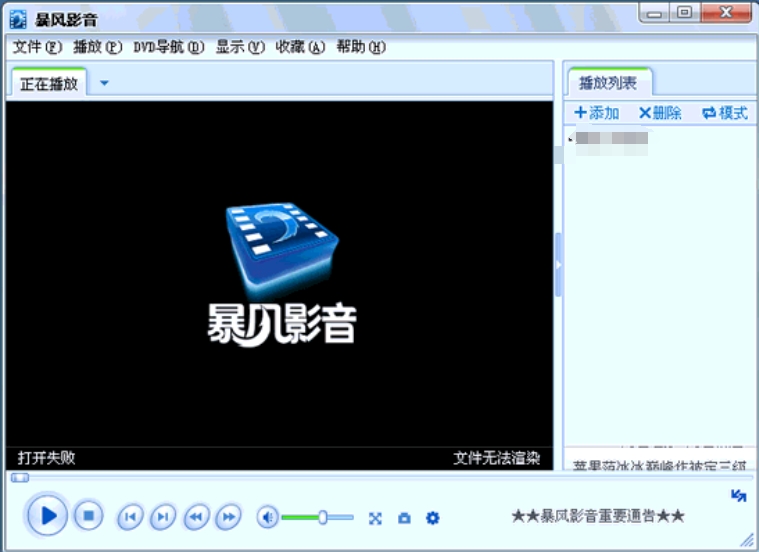Click 删除 to remove playlist item
The height and width of the screenshot is (552, 759).
pyautogui.click(x=660, y=113)
